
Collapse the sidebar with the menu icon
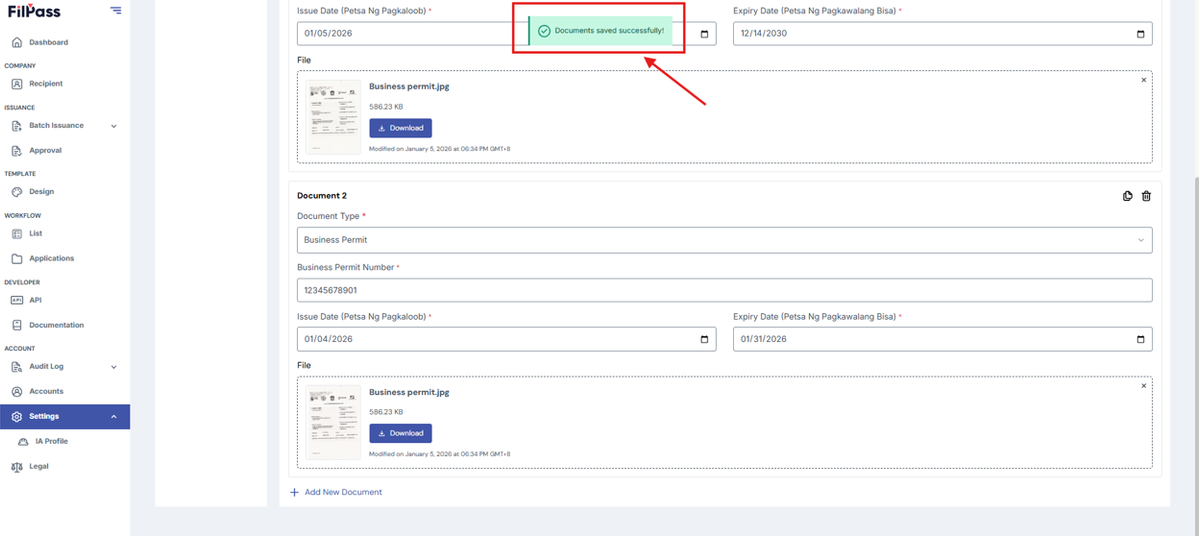click(116, 10)
